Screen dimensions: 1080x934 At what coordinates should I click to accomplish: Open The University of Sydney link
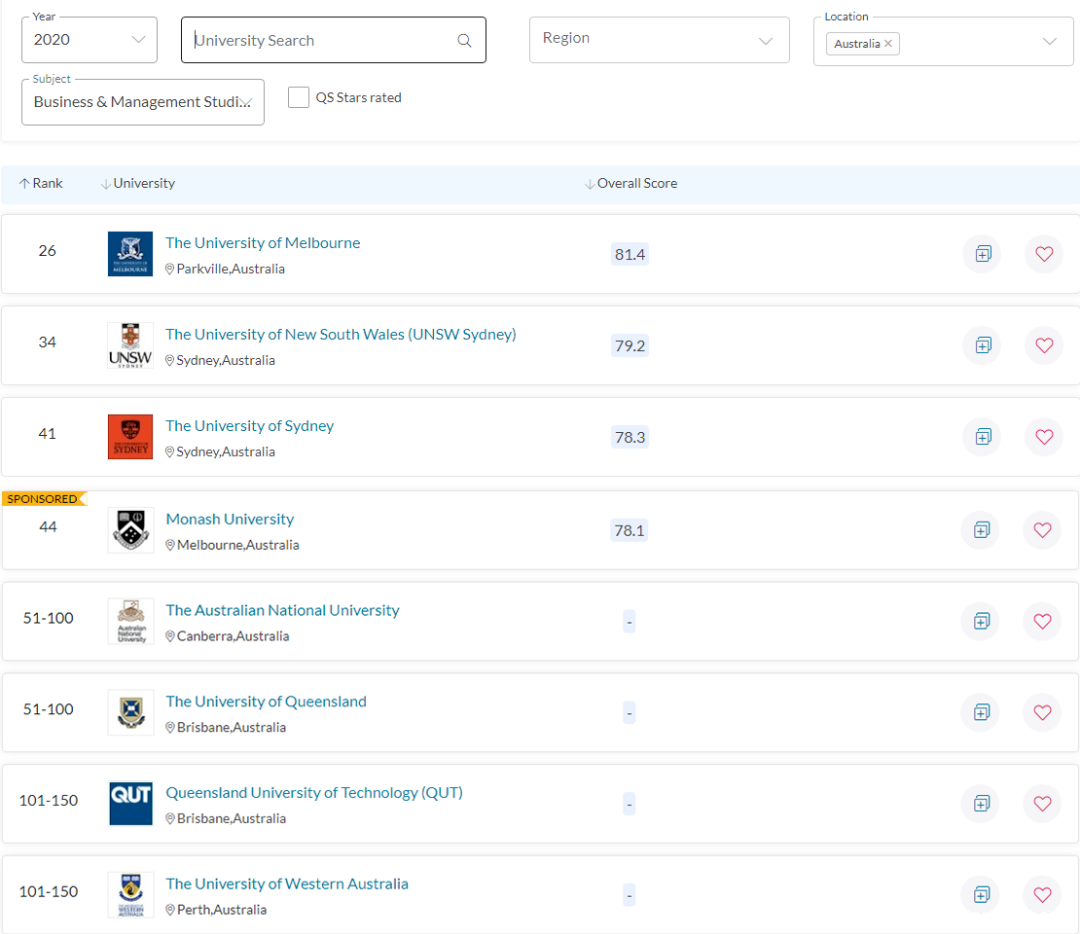tap(249, 426)
